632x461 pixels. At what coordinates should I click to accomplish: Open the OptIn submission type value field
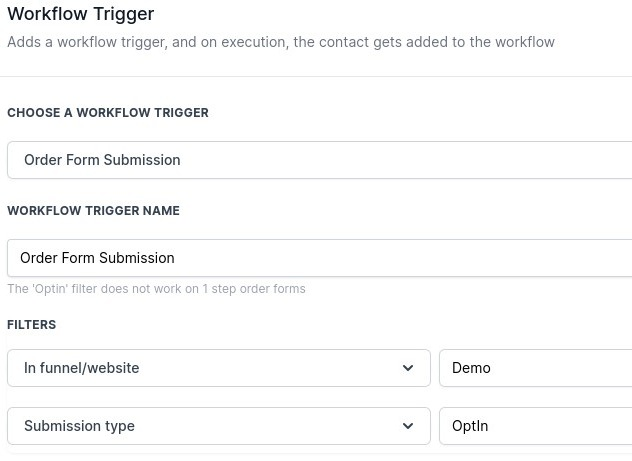tap(535, 426)
